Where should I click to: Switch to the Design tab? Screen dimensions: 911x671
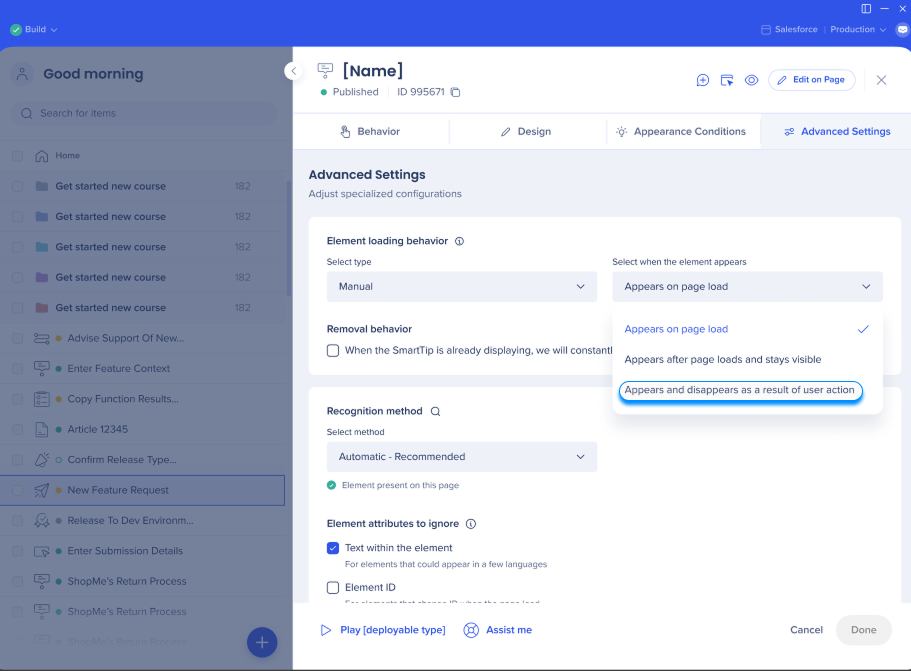tap(526, 131)
